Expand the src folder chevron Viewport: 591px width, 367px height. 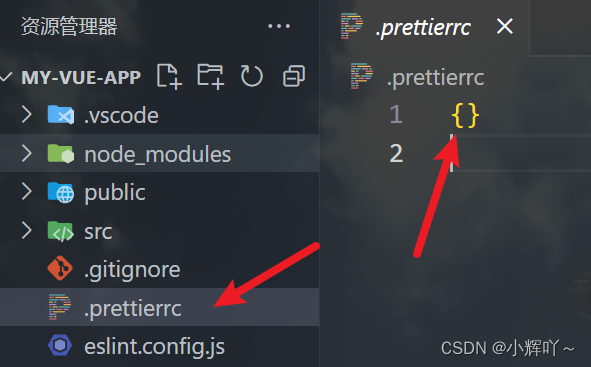[26, 230]
